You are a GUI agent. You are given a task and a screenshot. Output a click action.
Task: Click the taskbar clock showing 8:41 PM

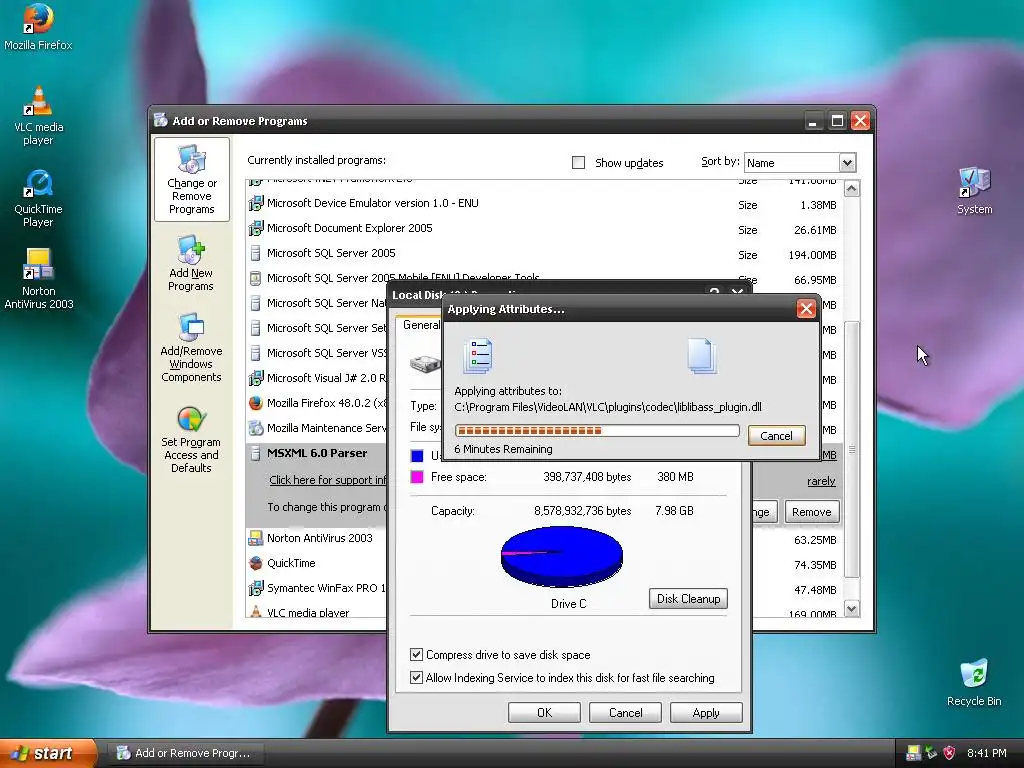point(986,753)
